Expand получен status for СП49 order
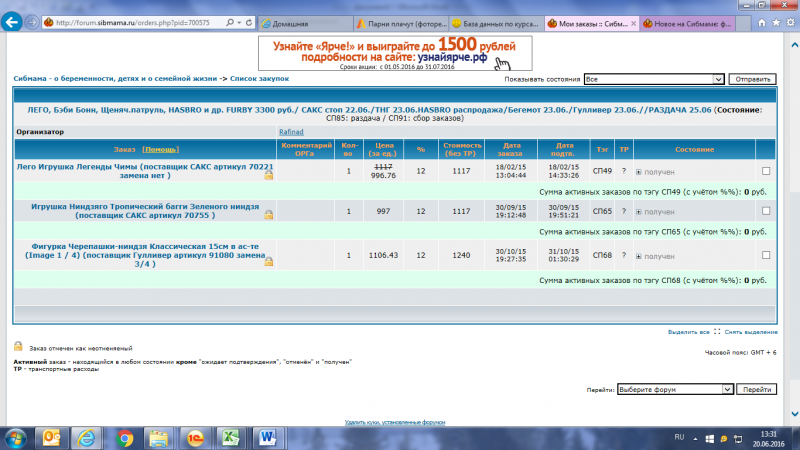Viewport: 800px width, 450px height. pyautogui.click(x=638, y=172)
